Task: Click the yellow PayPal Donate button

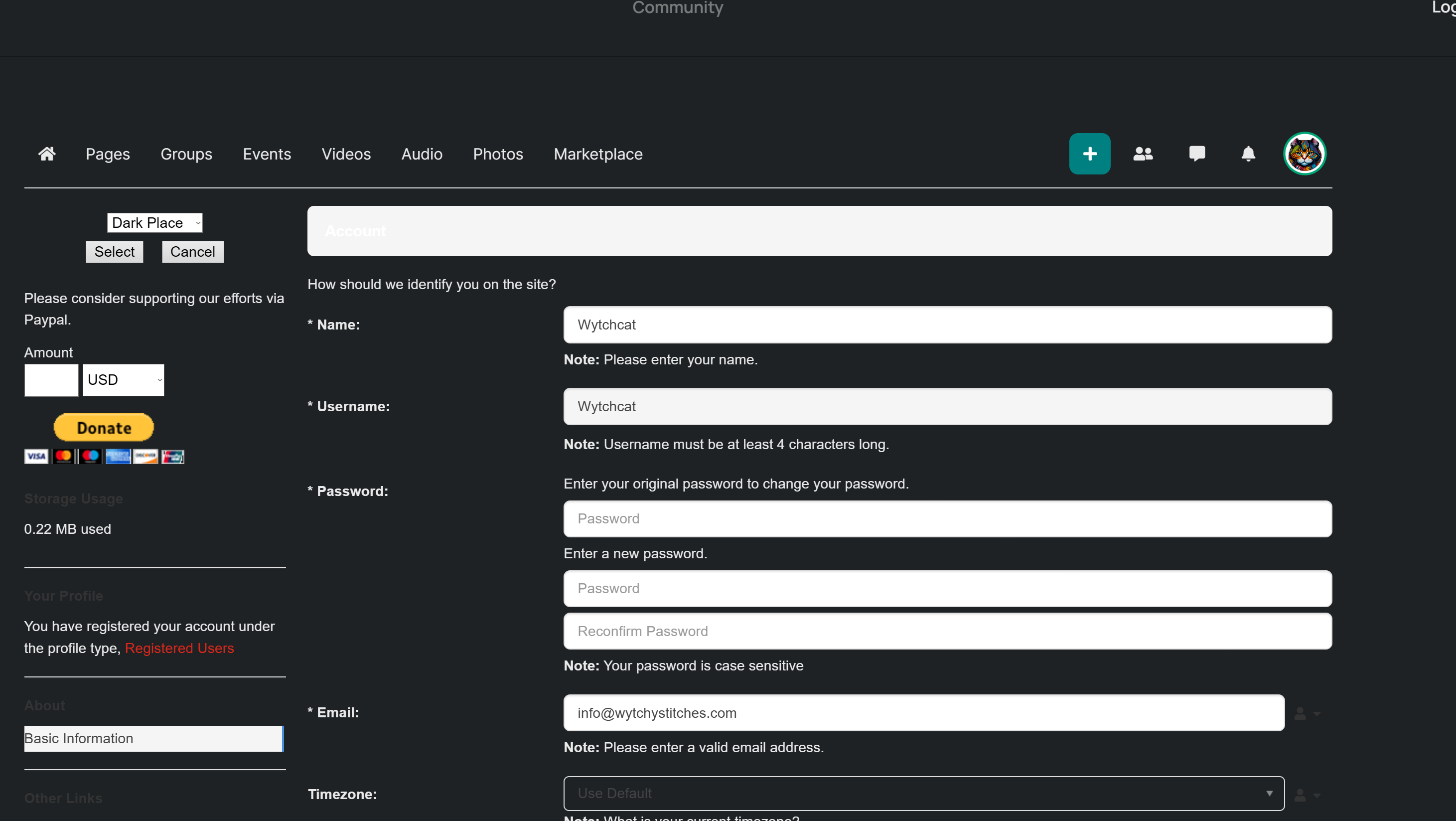Action: pos(104,428)
